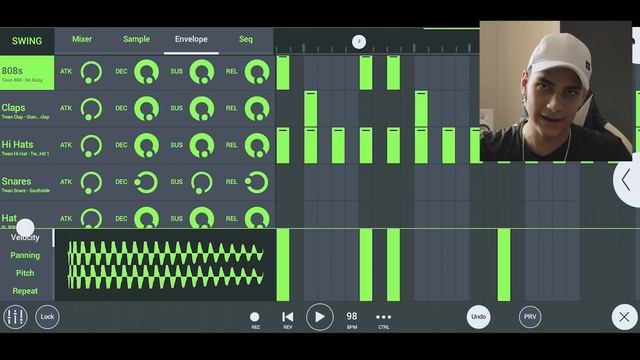
Task: Expand the side panel arrow on the right
Action: pos(627,180)
